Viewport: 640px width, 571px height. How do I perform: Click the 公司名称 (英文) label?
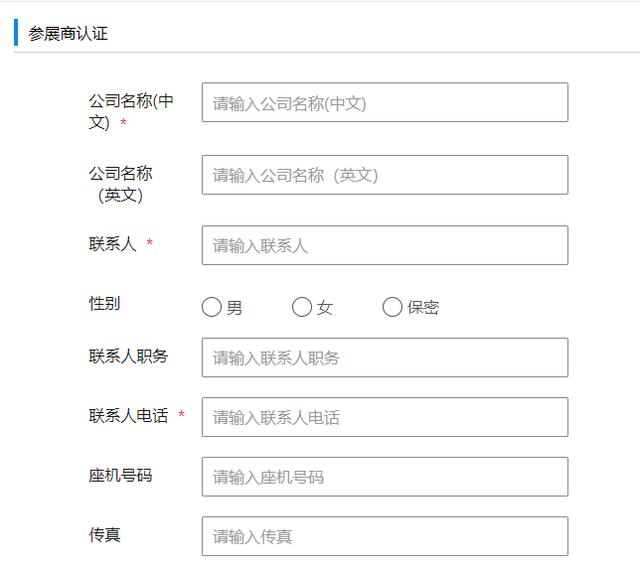(x=120, y=184)
